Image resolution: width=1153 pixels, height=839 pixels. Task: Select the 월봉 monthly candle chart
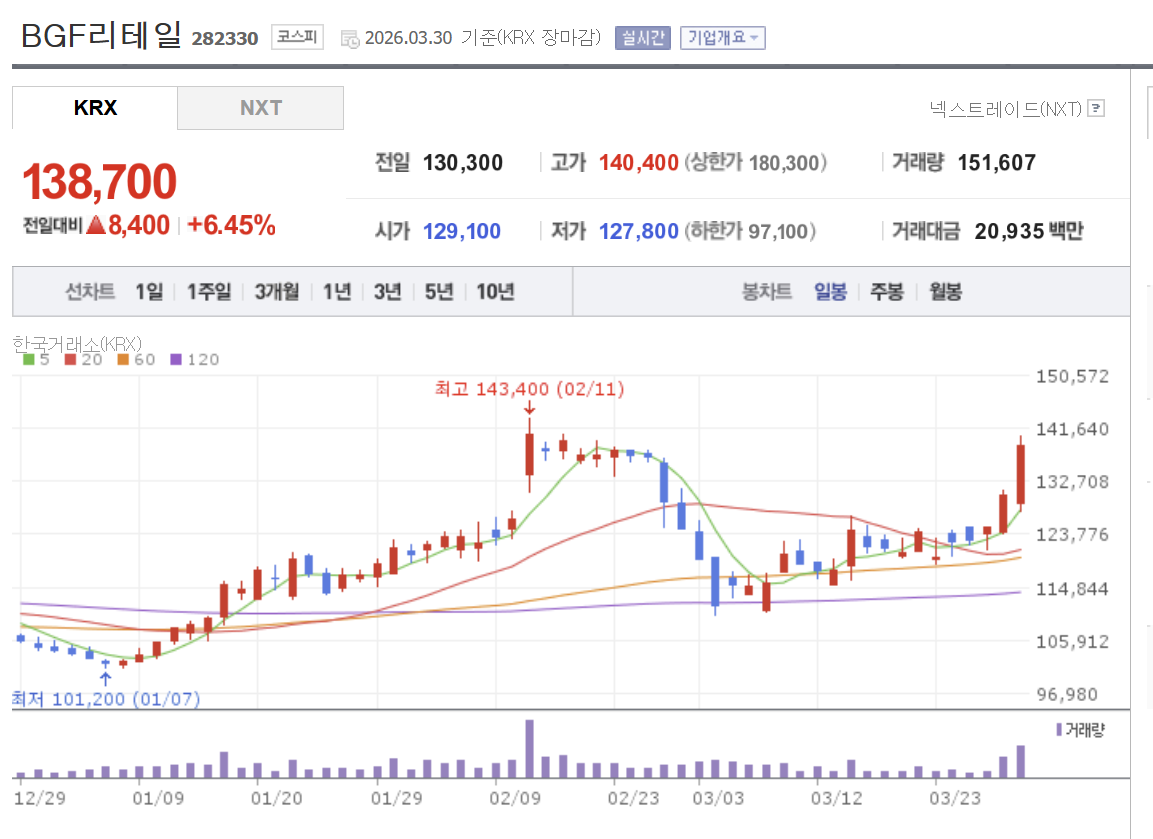946,292
